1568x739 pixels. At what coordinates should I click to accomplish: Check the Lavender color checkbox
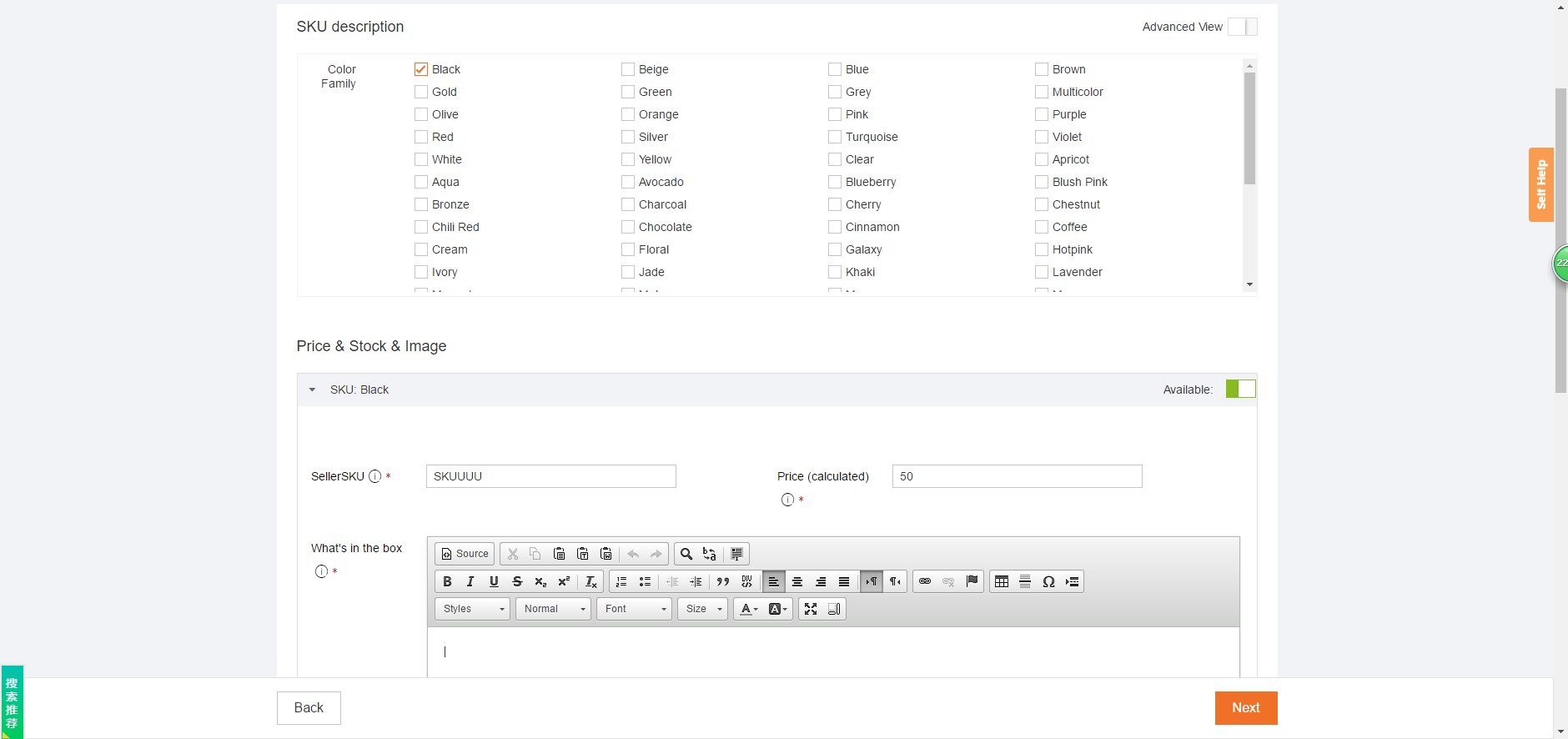(1042, 272)
